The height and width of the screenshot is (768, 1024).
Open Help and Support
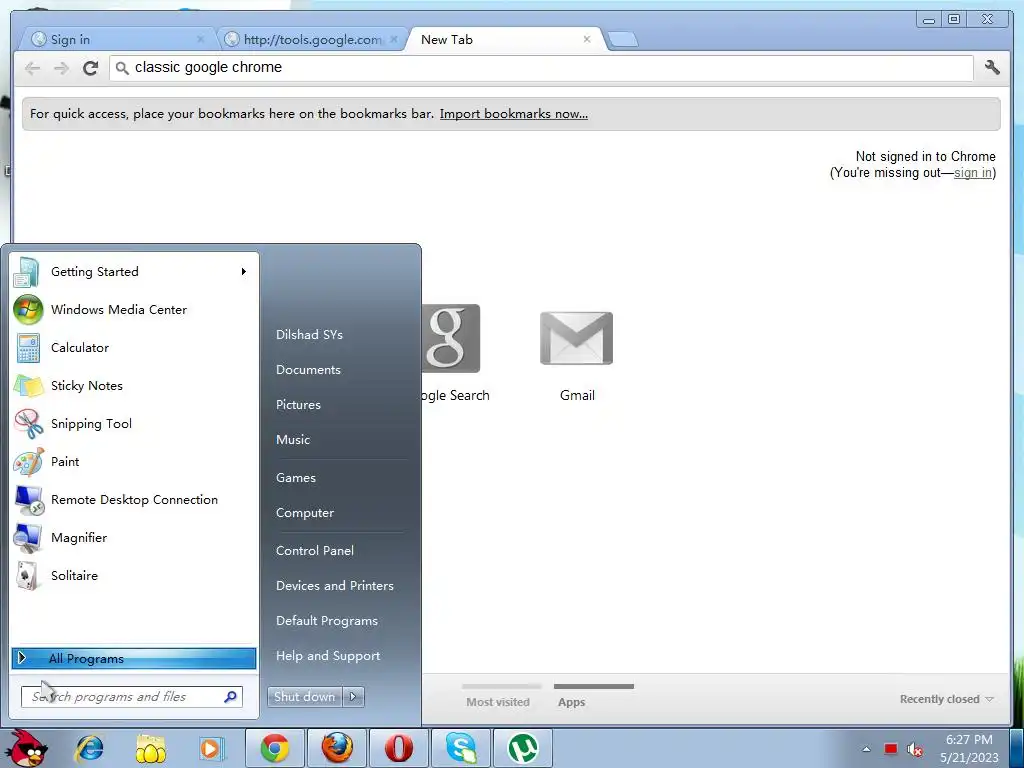click(x=328, y=656)
